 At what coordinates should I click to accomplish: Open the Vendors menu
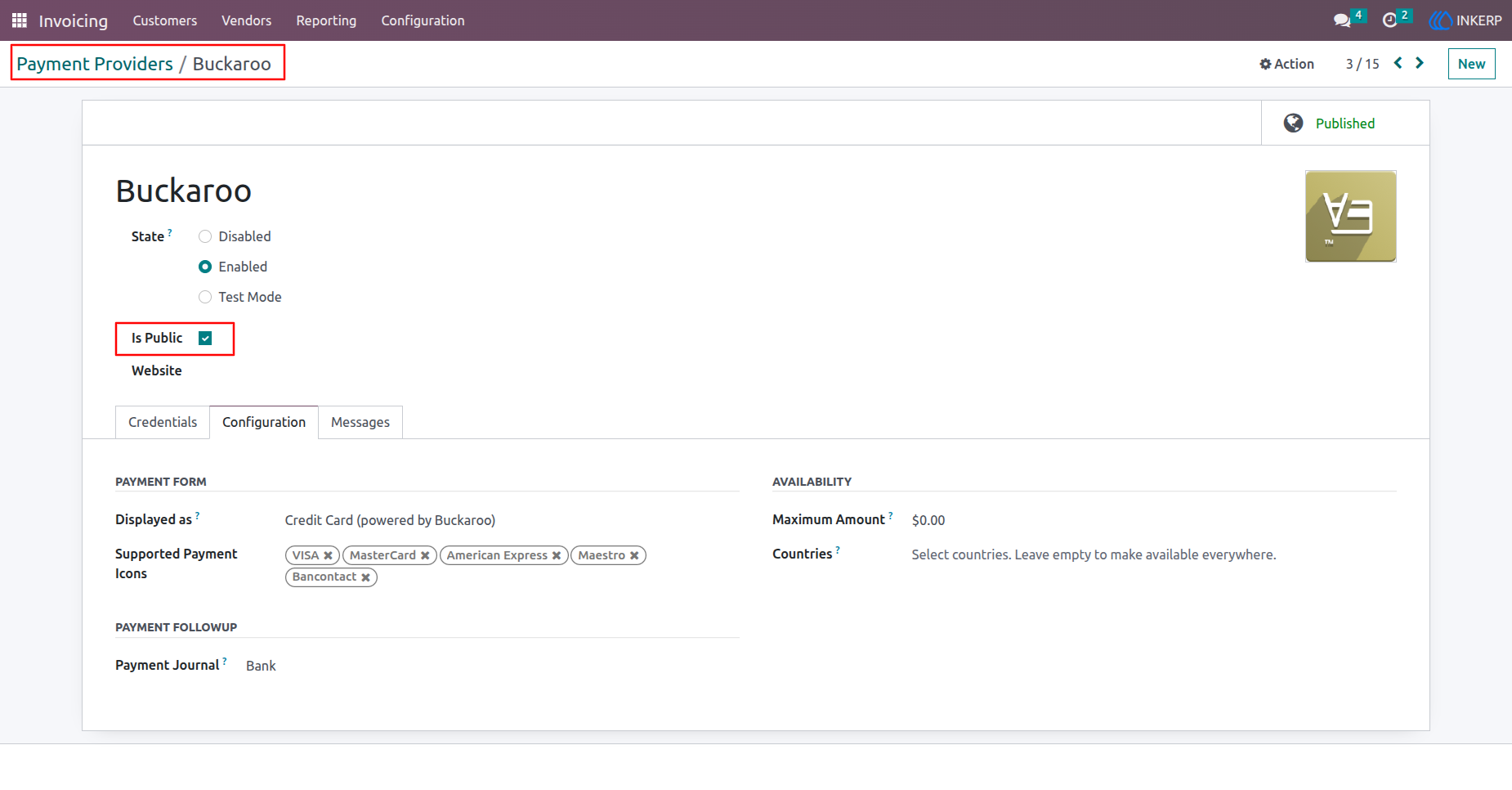(x=246, y=20)
